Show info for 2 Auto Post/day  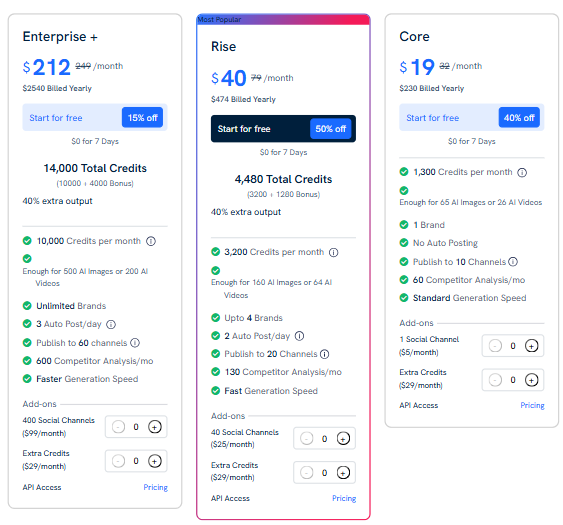point(299,336)
